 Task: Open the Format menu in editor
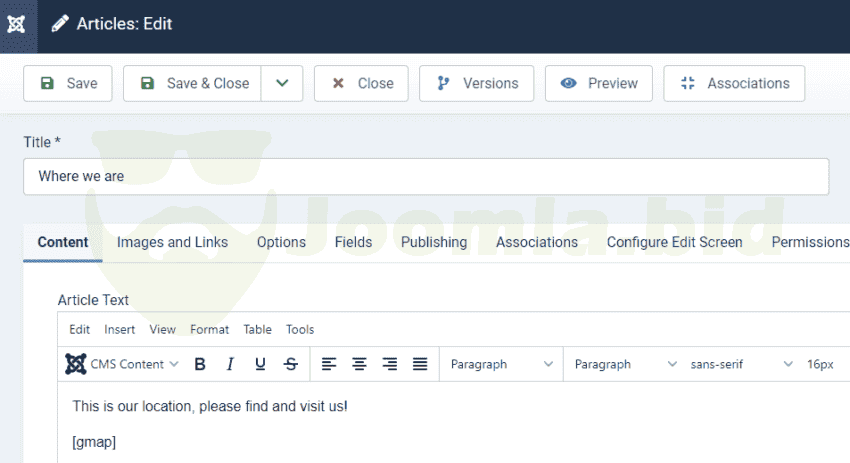(209, 329)
